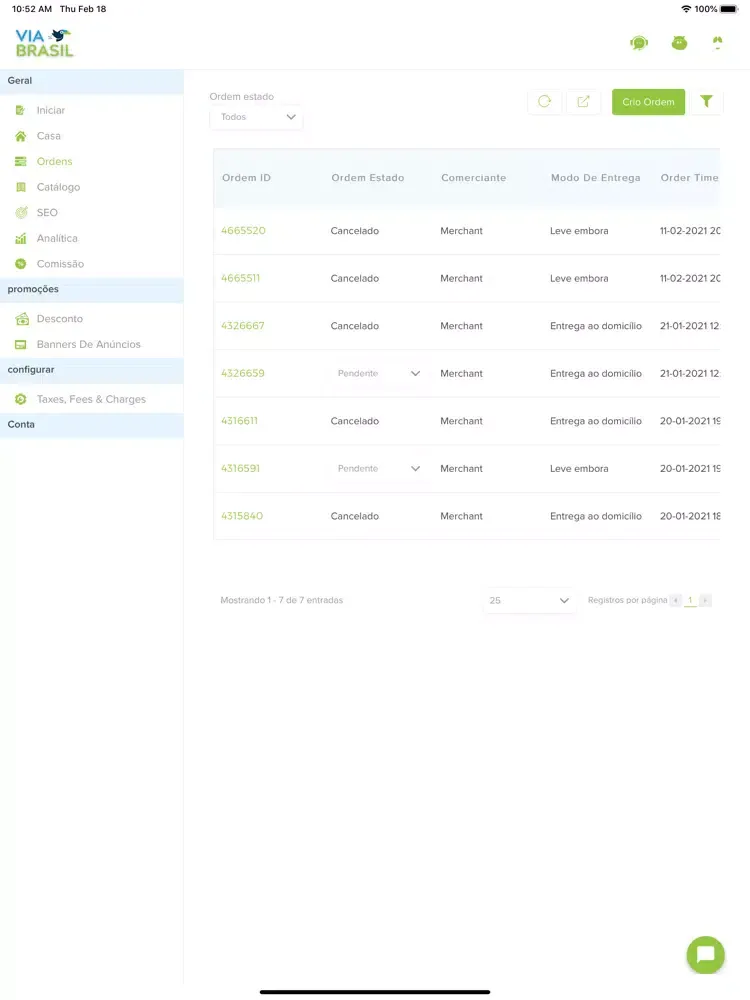Screen dimensions: 750x1000
Task: Open order 4316611 link
Action: [x=239, y=421]
